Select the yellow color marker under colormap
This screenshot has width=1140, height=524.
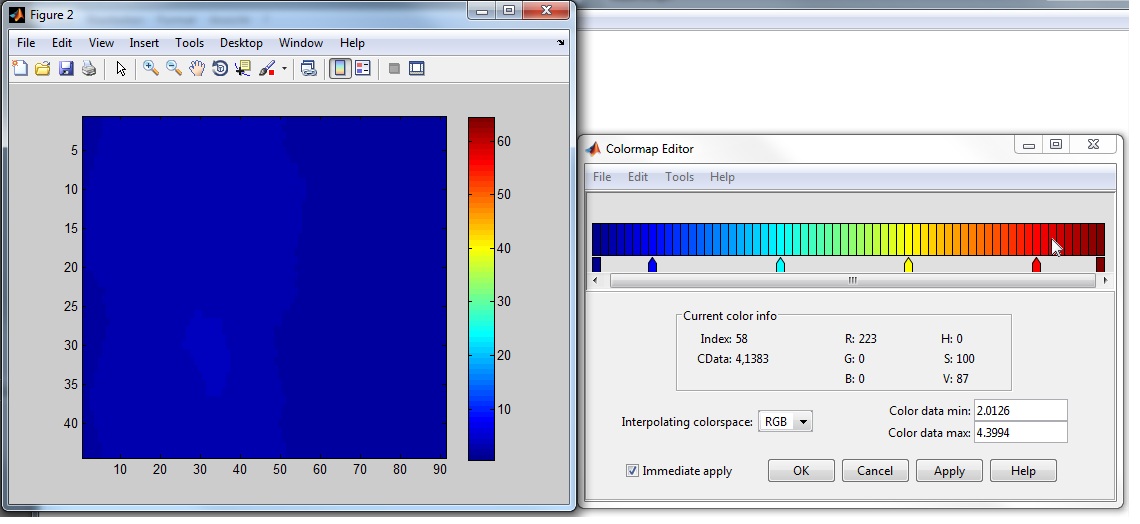tap(908, 265)
